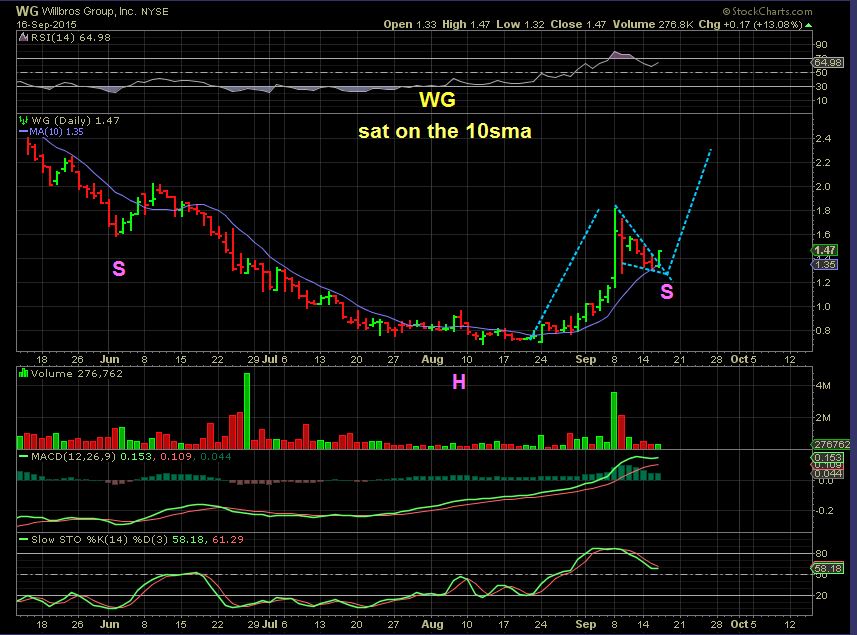Viewport: 857px width, 635px height.
Task: Click the green line marker before MACD(12,26,9)
Action: click(x=24, y=456)
